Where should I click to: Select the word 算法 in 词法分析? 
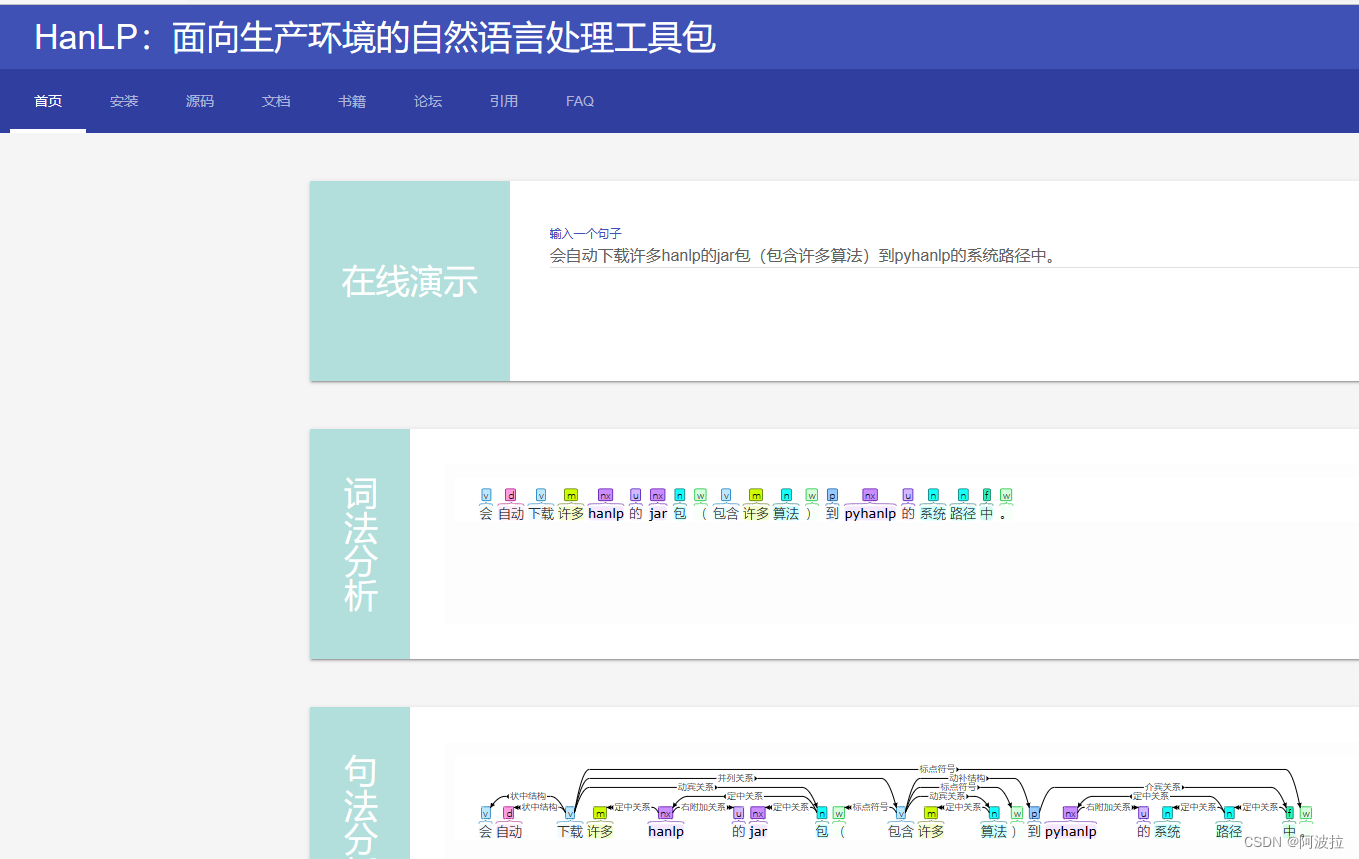pos(786,513)
